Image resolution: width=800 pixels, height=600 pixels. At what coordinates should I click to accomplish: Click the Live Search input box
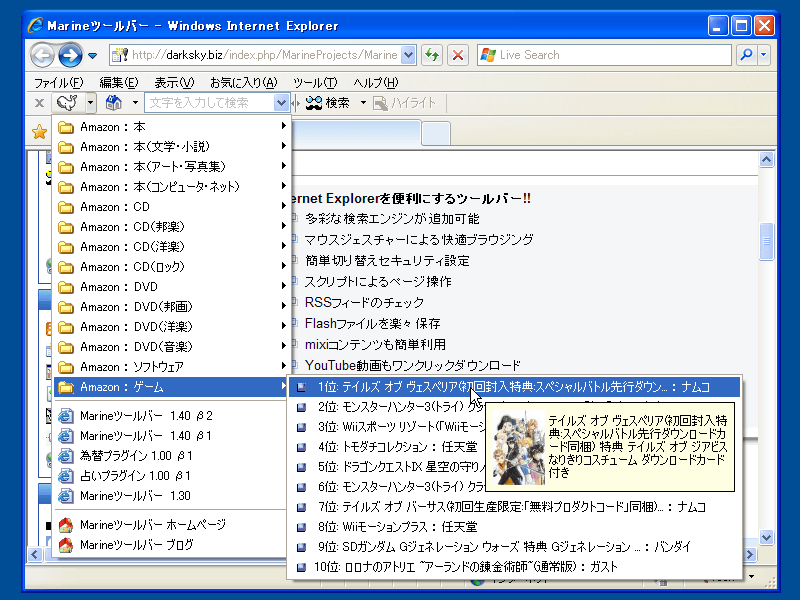point(604,55)
